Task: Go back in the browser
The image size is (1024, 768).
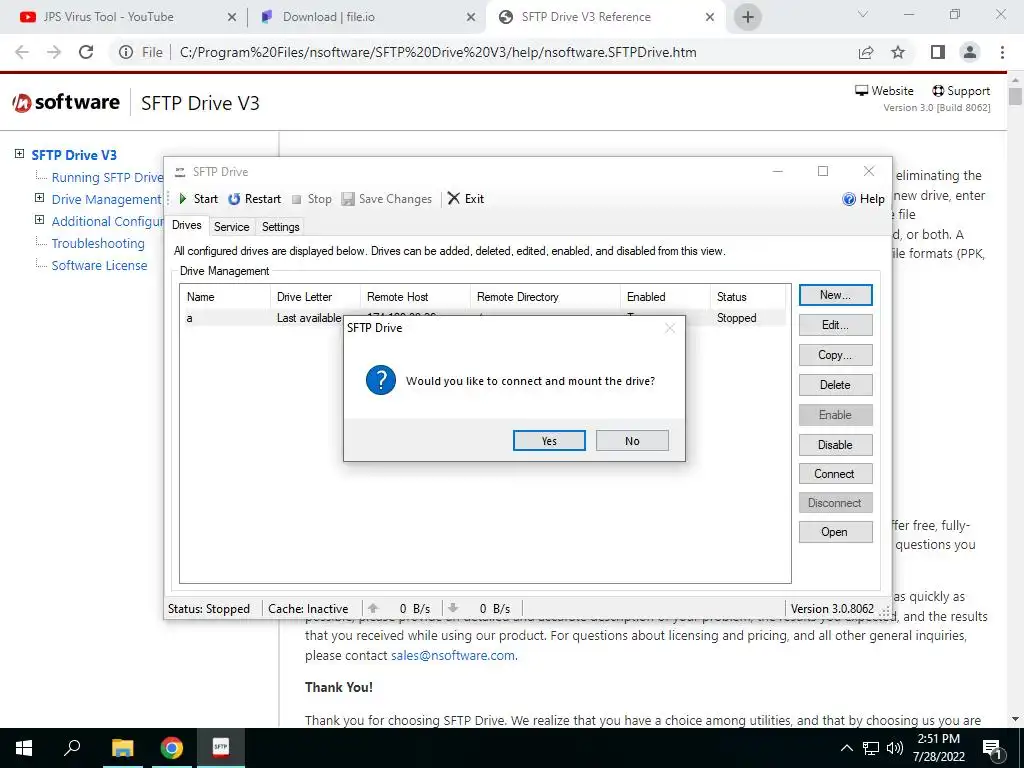Action: tap(22, 52)
